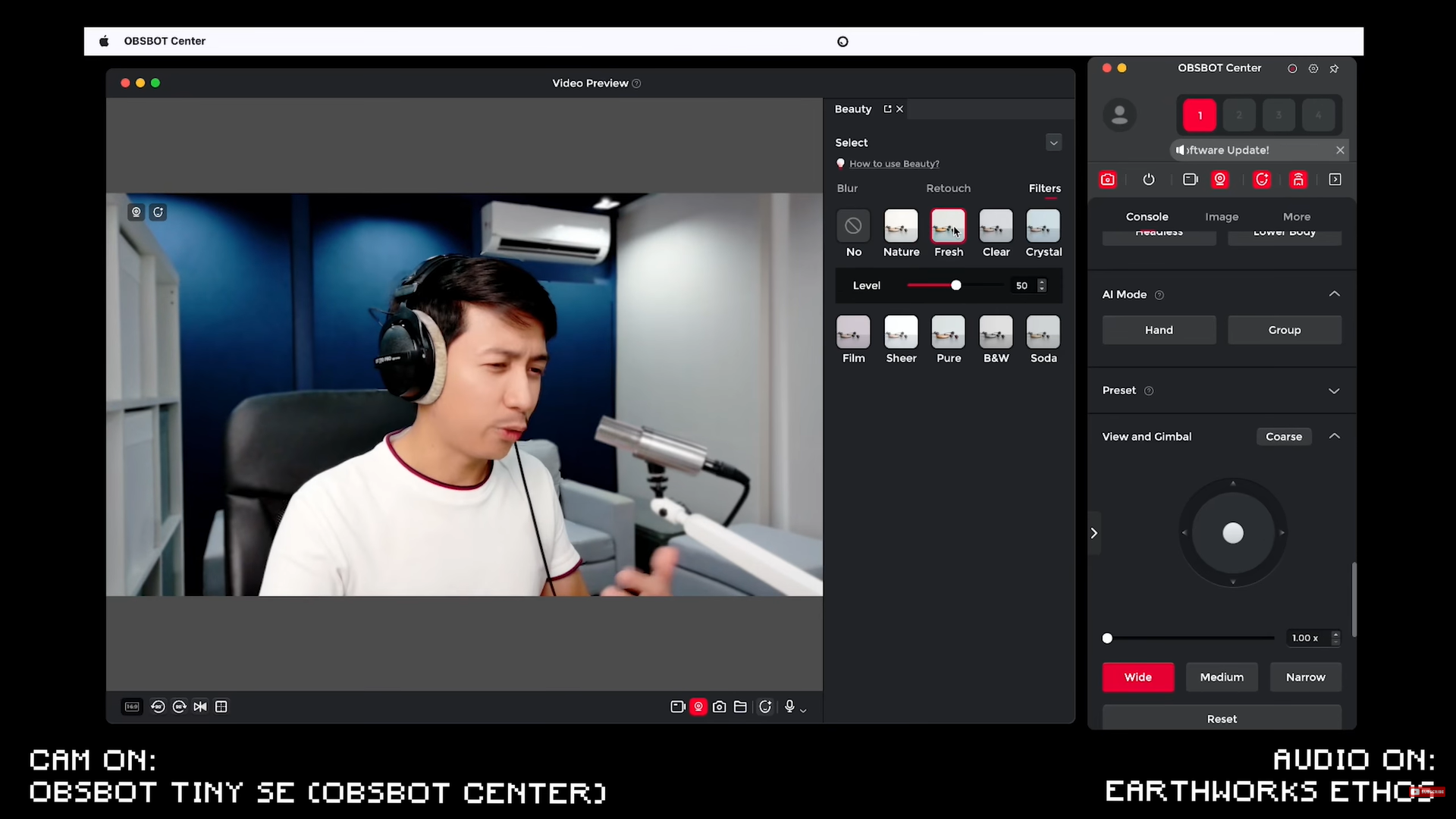Click the rotate 90° counterclockwise icon below preview
Screen dimensions: 1456x819
pyautogui.click(x=158, y=707)
